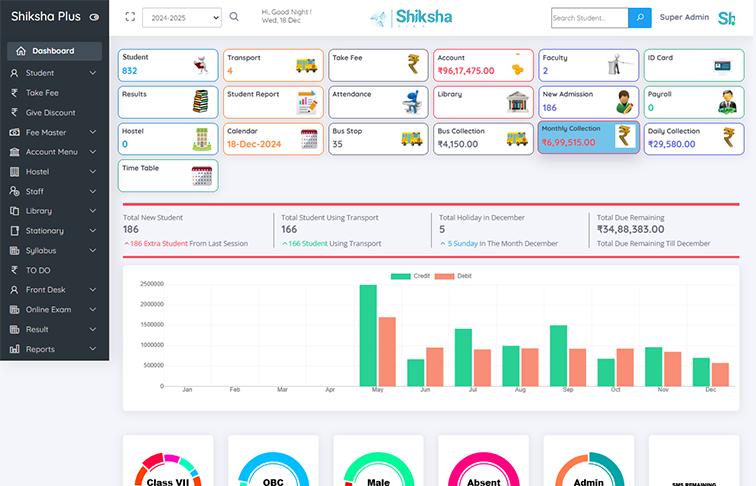The width and height of the screenshot is (756, 486).
Task: Click the Take Fee card rupee icon
Action: tap(413, 64)
